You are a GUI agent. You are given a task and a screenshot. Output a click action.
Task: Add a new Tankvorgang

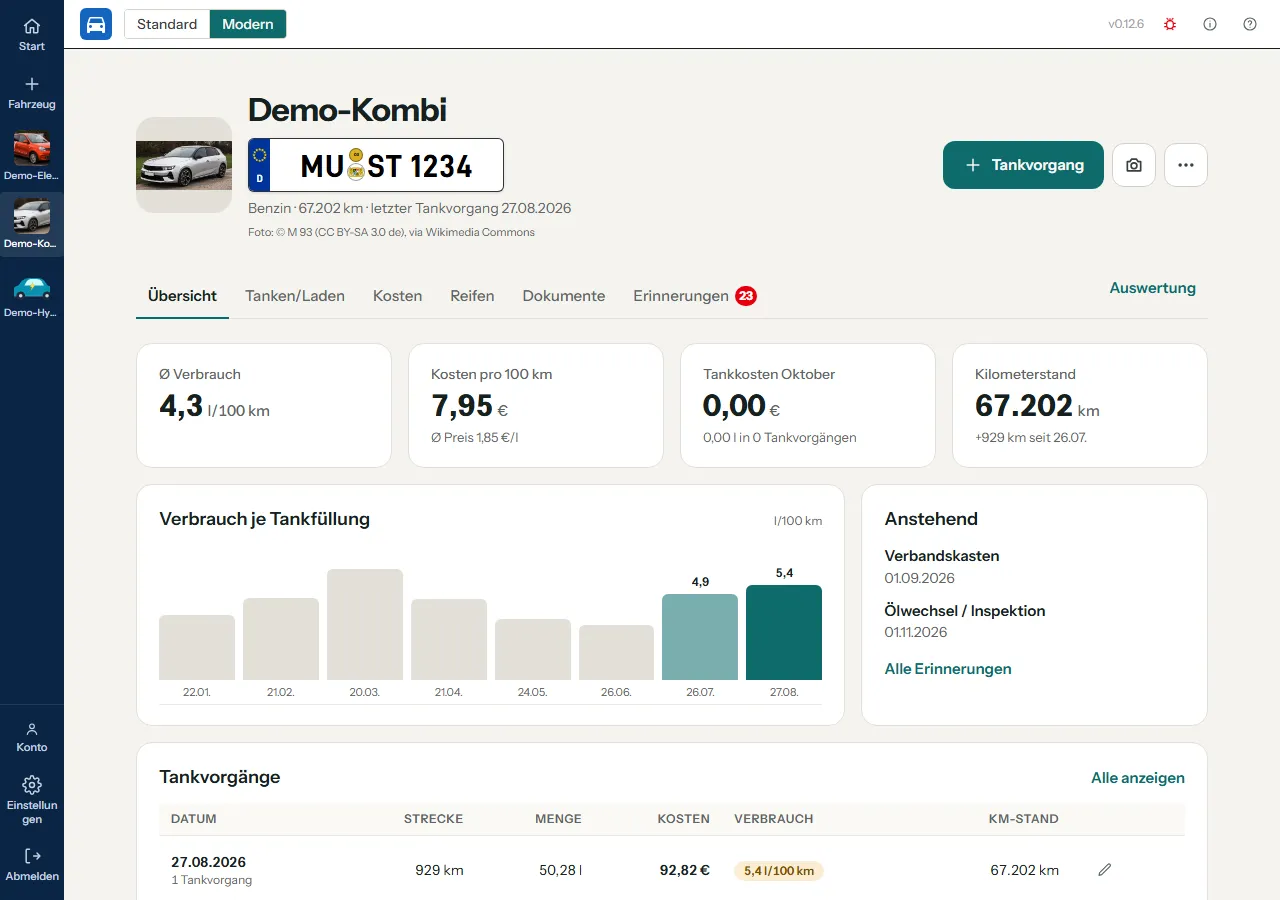click(1023, 165)
